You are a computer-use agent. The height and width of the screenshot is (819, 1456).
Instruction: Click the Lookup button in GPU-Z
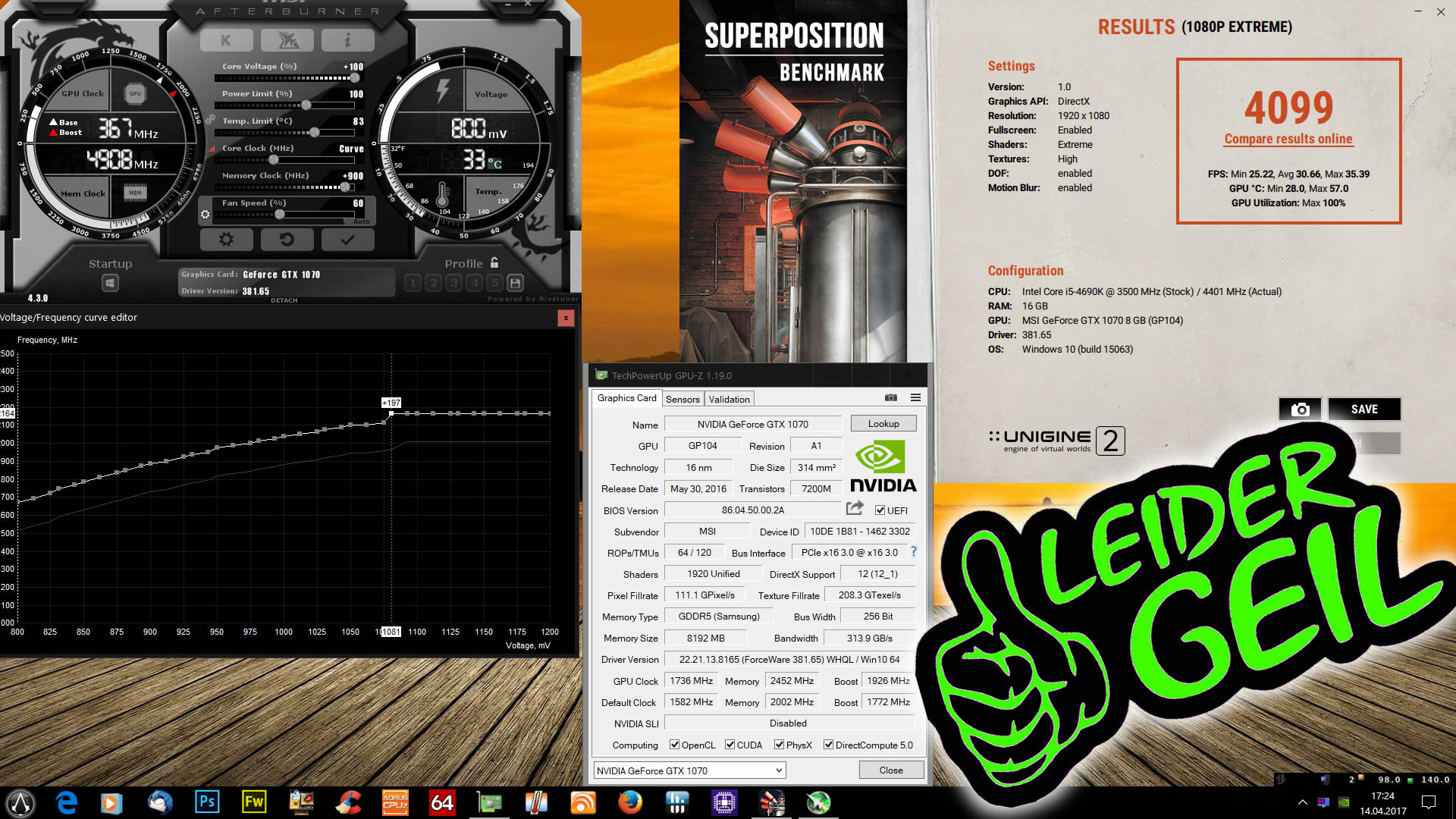(x=883, y=424)
